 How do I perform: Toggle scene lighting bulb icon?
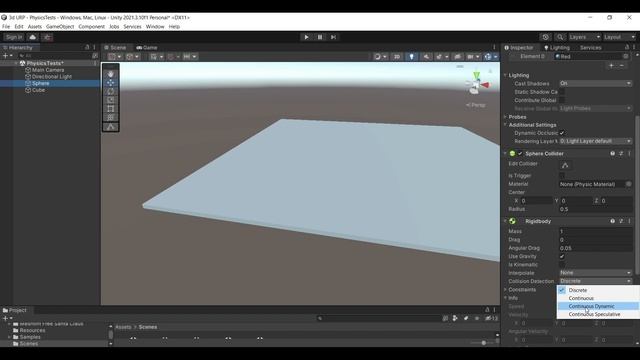click(411, 57)
